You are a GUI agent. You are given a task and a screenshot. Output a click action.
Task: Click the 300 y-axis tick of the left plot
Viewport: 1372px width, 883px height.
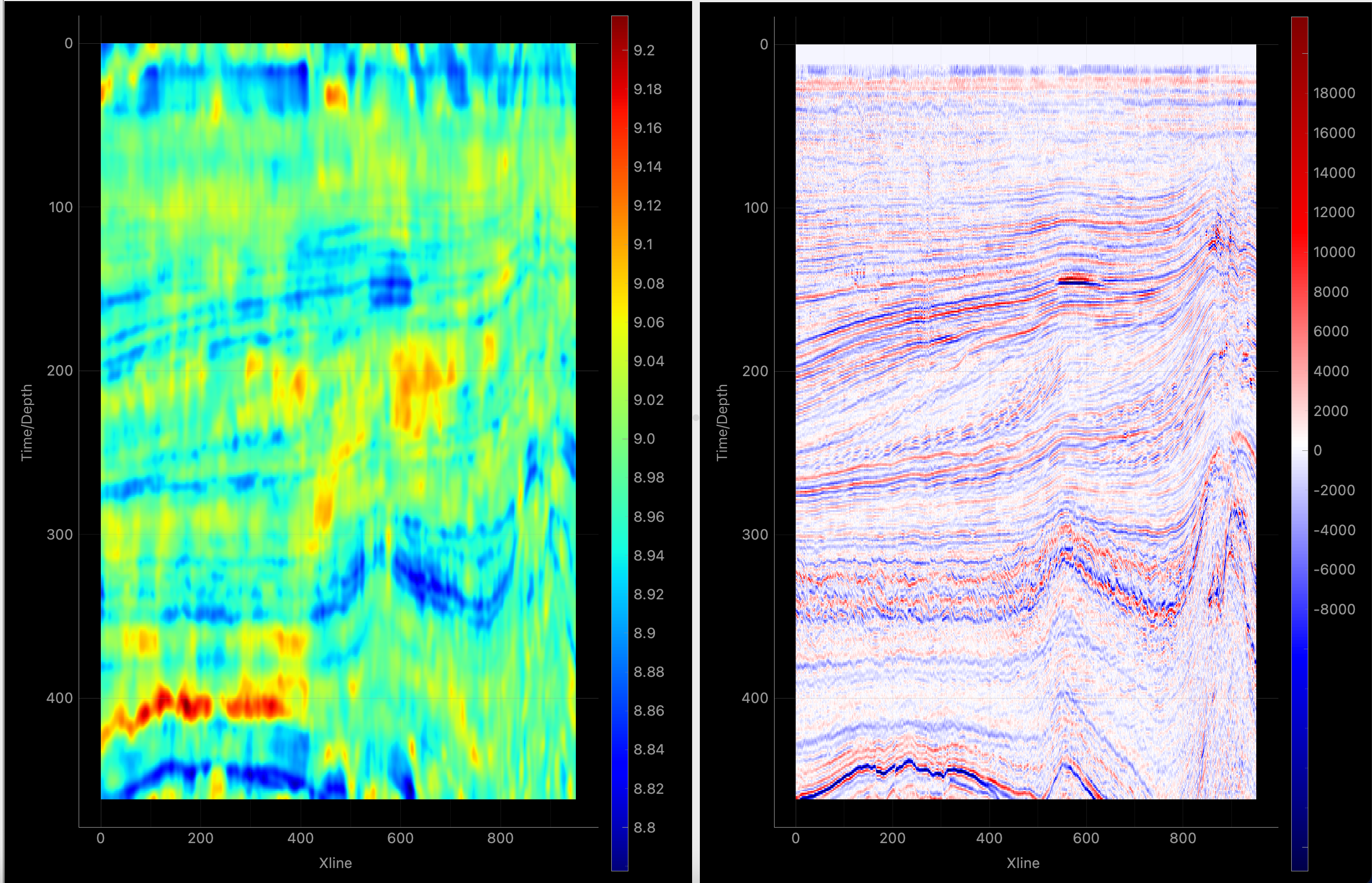60,535
